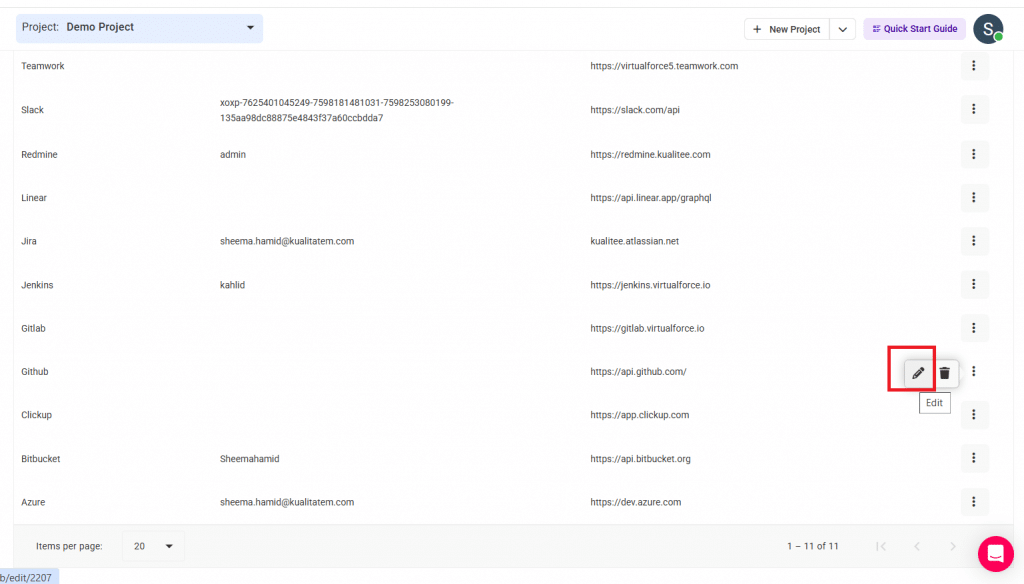Open the user profile avatar menu
The width and height of the screenshot is (1024, 584).
988,29
